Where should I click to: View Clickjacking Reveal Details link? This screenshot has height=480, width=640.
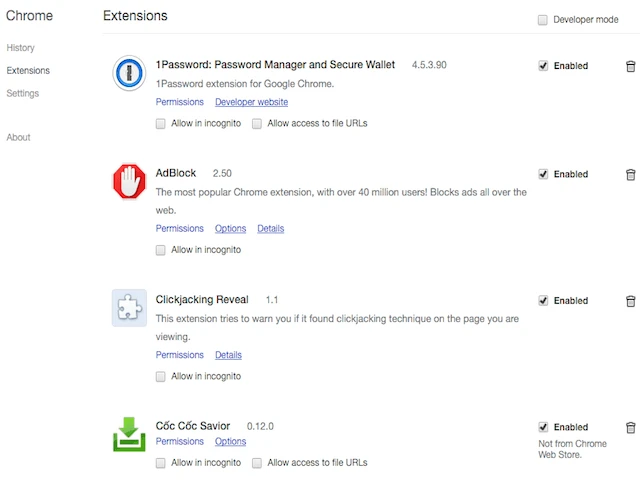[x=228, y=355]
